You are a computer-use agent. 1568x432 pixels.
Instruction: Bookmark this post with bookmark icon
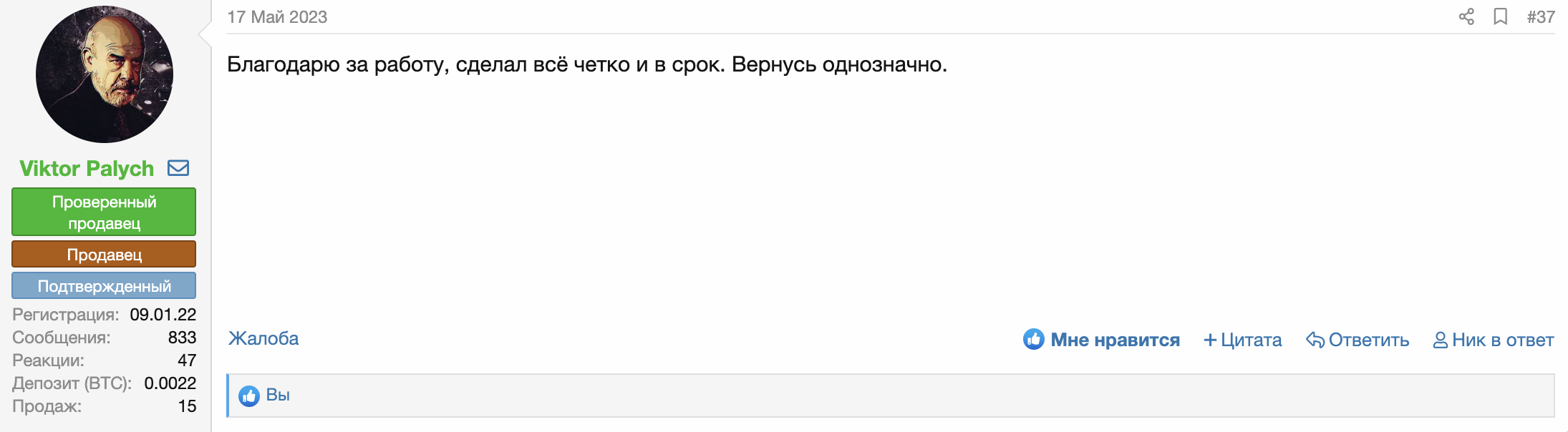click(x=1501, y=16)
